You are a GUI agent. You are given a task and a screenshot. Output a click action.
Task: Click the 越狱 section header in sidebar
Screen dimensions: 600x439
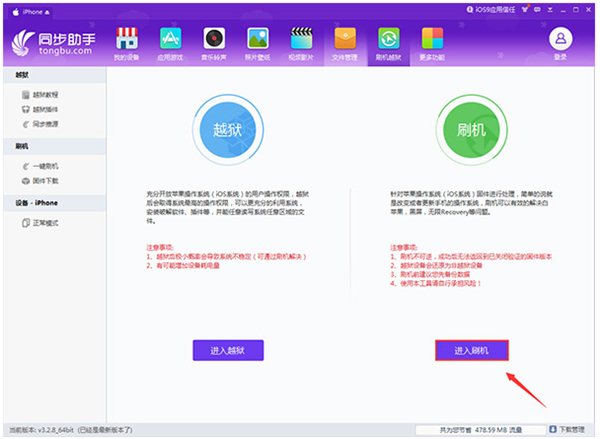(x=55, y=75)
